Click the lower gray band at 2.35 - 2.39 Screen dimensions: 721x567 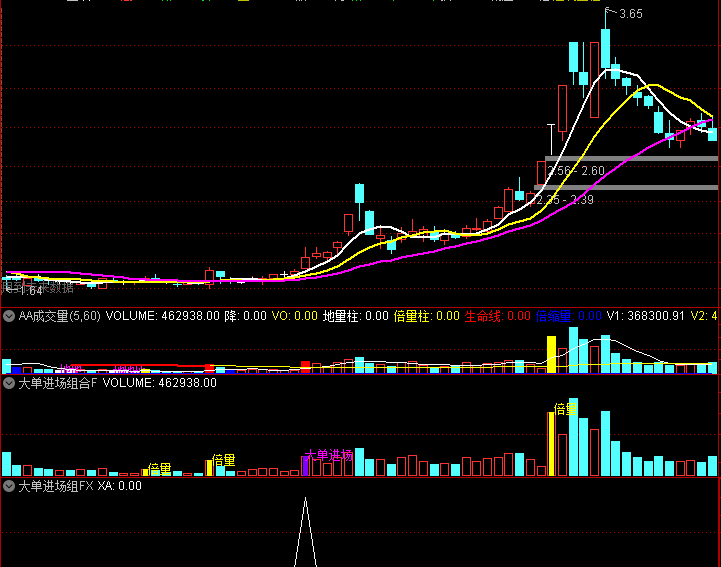pyautogui.click(x=626, y=188)
